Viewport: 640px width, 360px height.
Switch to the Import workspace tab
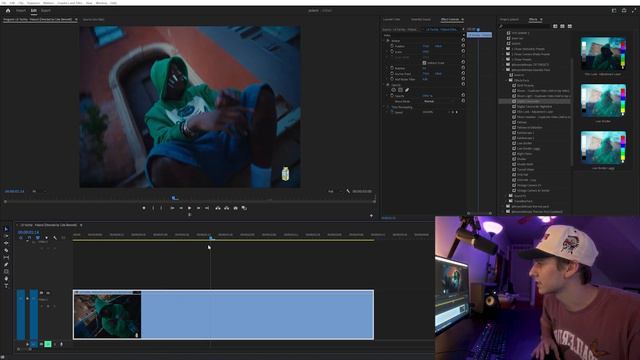click(x=21, y=11)
